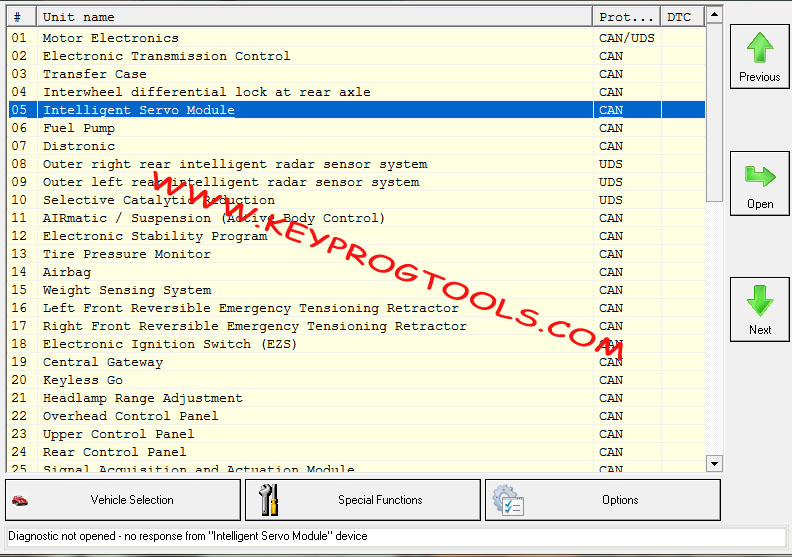Choose the Fuel Pump unit row
The width and height of the screenshot is (792, 557).
[x=78, y=128]
